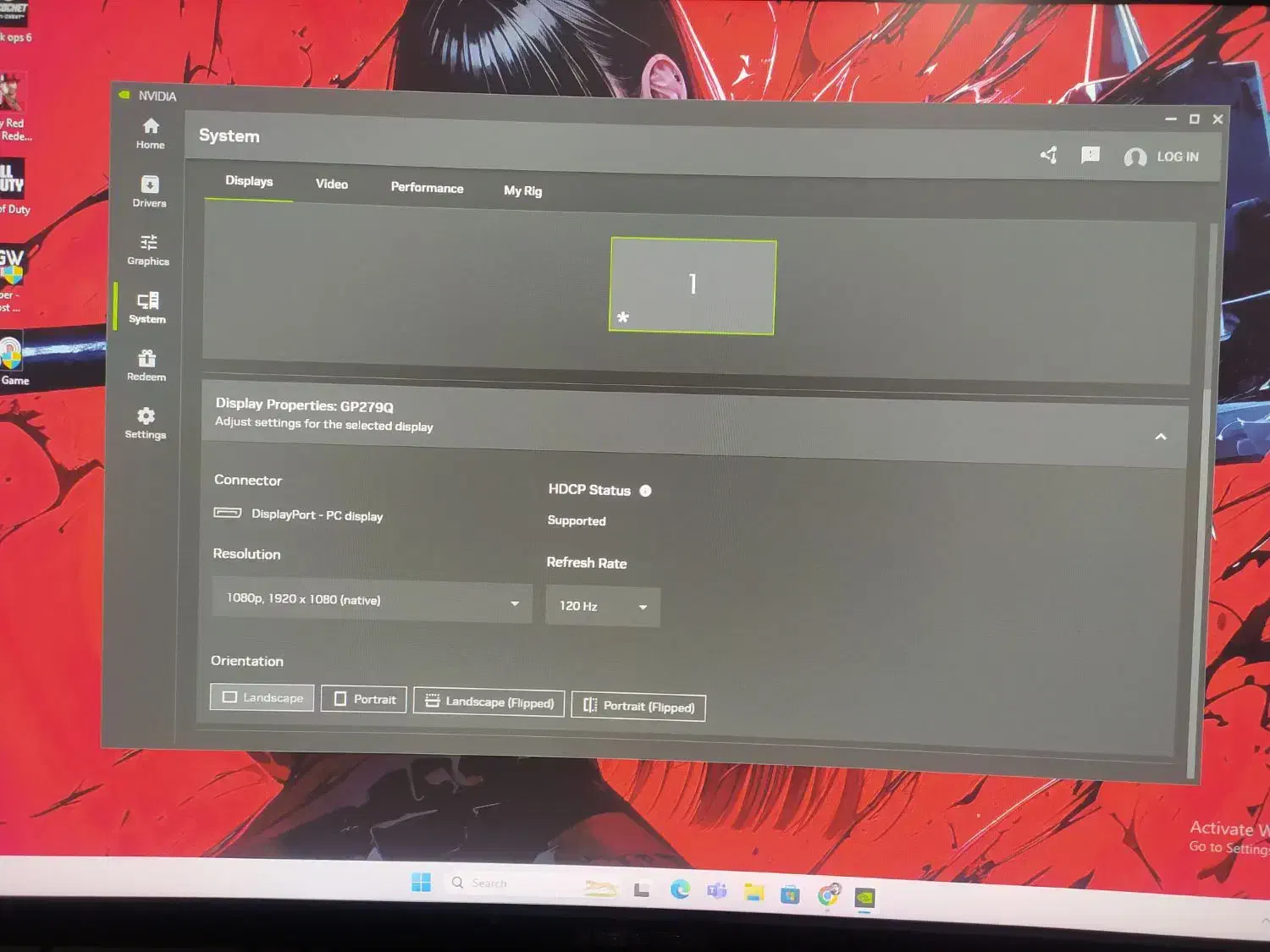The height and width of the screenshot is (952, 1270).
Task: Switch to the Video tab
Action: click(332, 184)
